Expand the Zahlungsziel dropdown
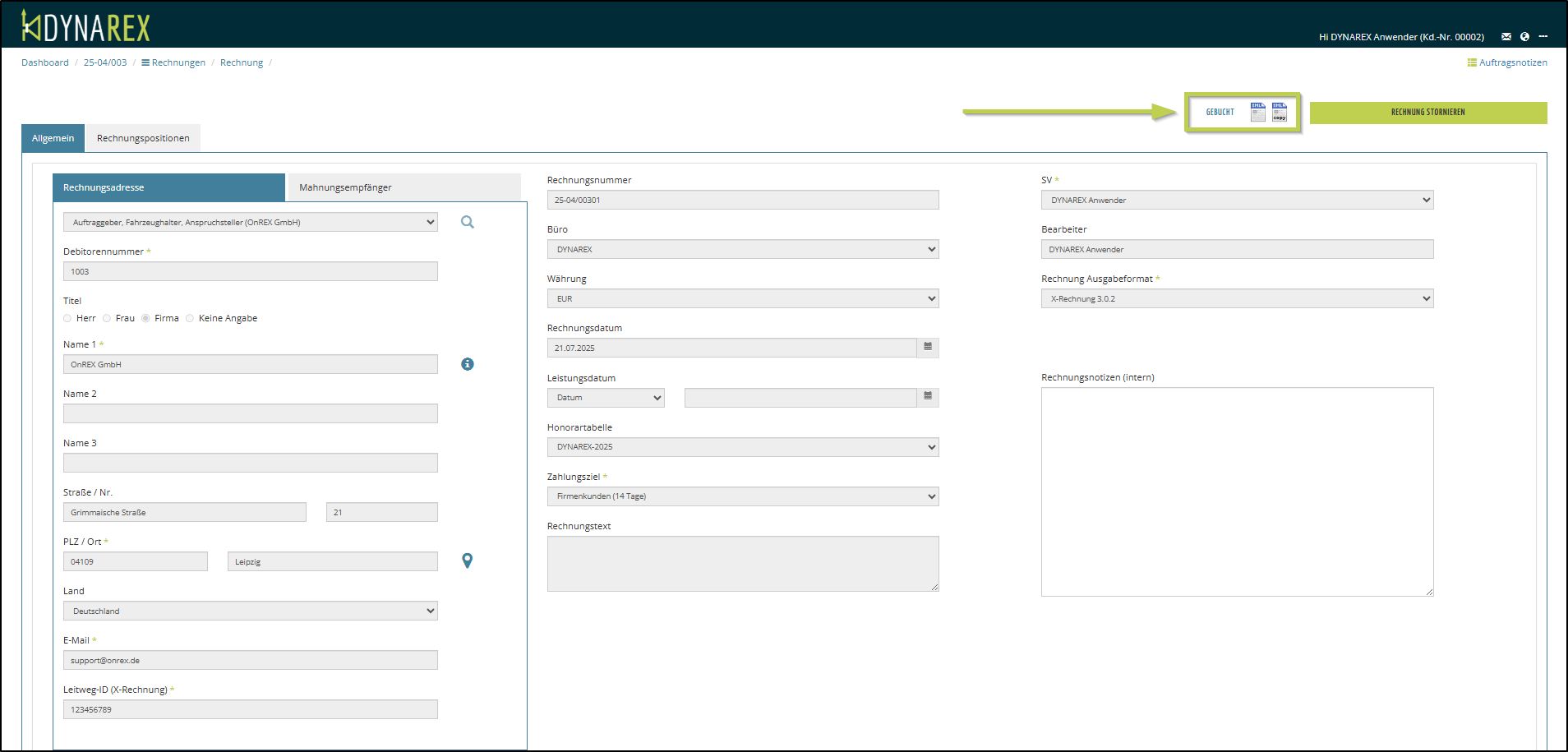 click(x=743, y=496)
